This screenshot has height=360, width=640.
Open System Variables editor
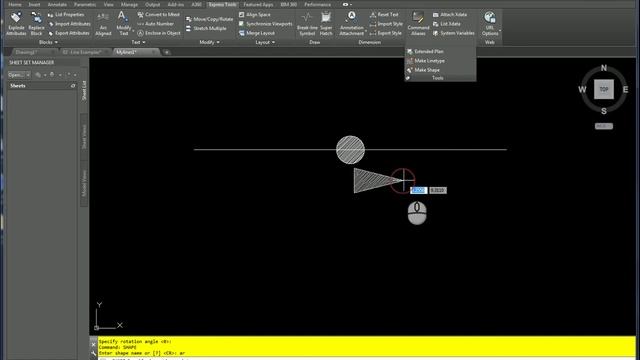tap(453, 33)
